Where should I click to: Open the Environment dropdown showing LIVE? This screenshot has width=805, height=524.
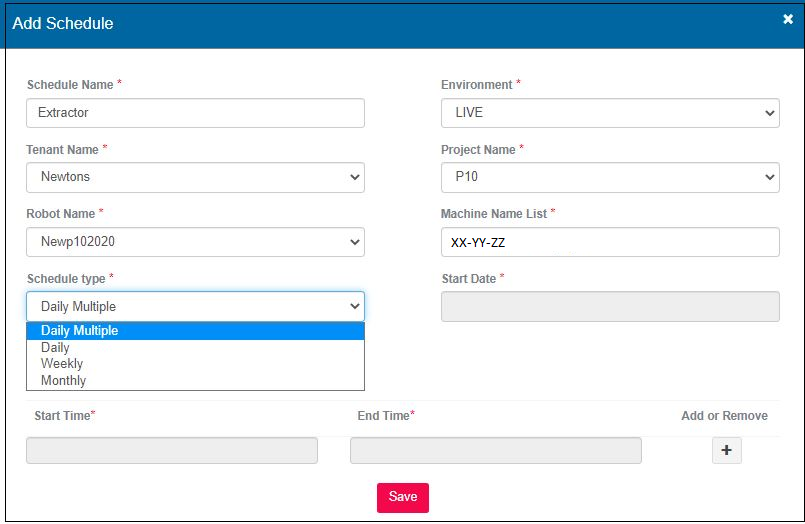609,113
